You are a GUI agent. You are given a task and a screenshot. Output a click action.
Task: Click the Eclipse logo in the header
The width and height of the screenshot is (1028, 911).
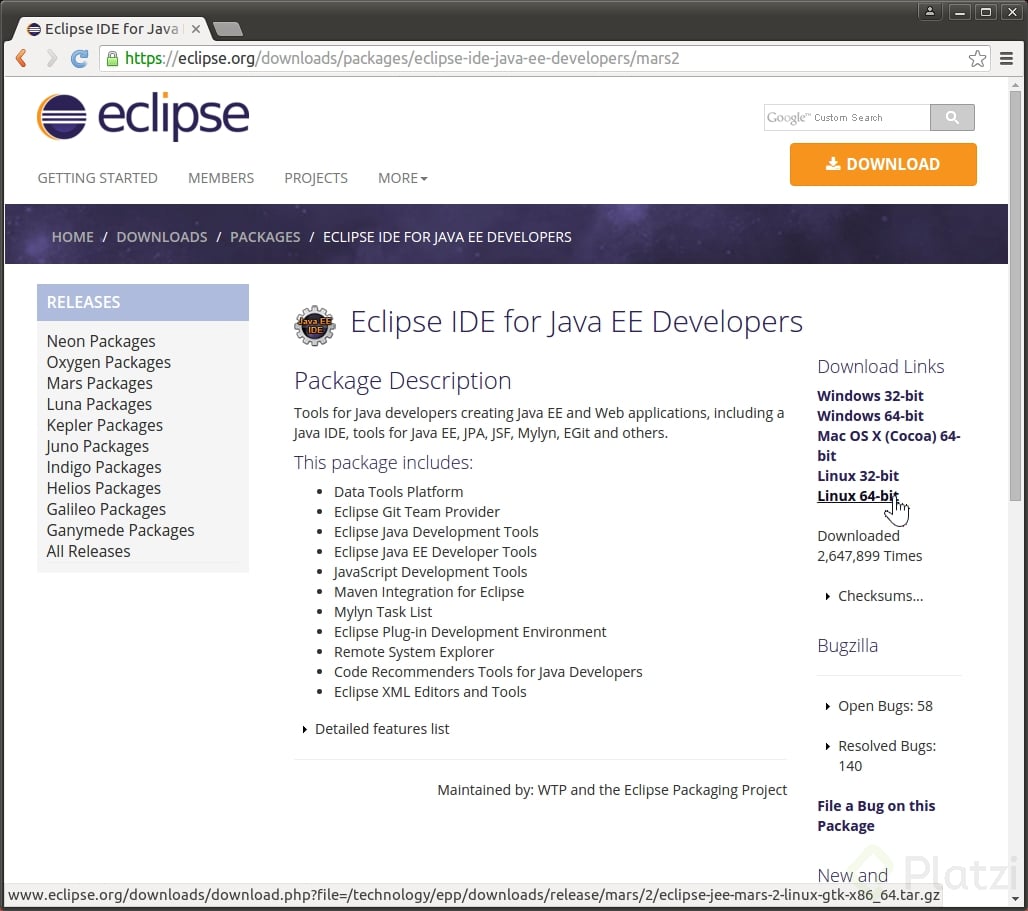point(143,117)
